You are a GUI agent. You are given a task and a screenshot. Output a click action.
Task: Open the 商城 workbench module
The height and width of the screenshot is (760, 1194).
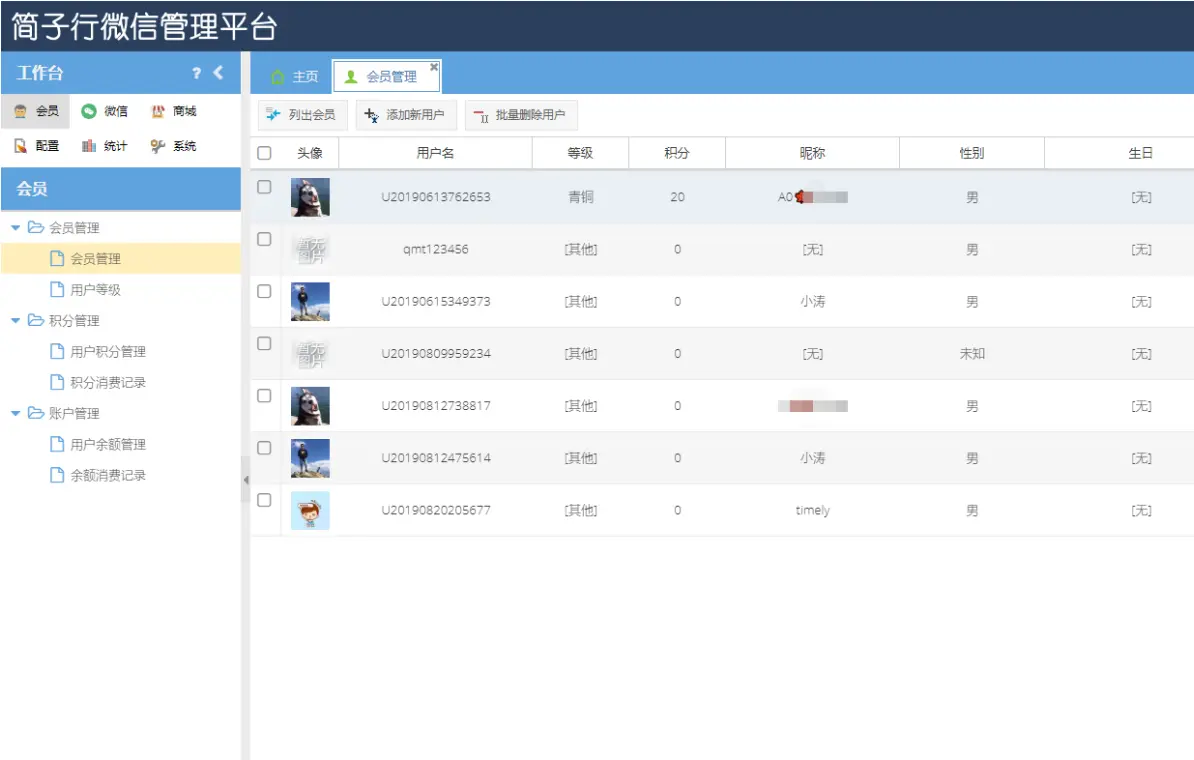coord(174,111)
